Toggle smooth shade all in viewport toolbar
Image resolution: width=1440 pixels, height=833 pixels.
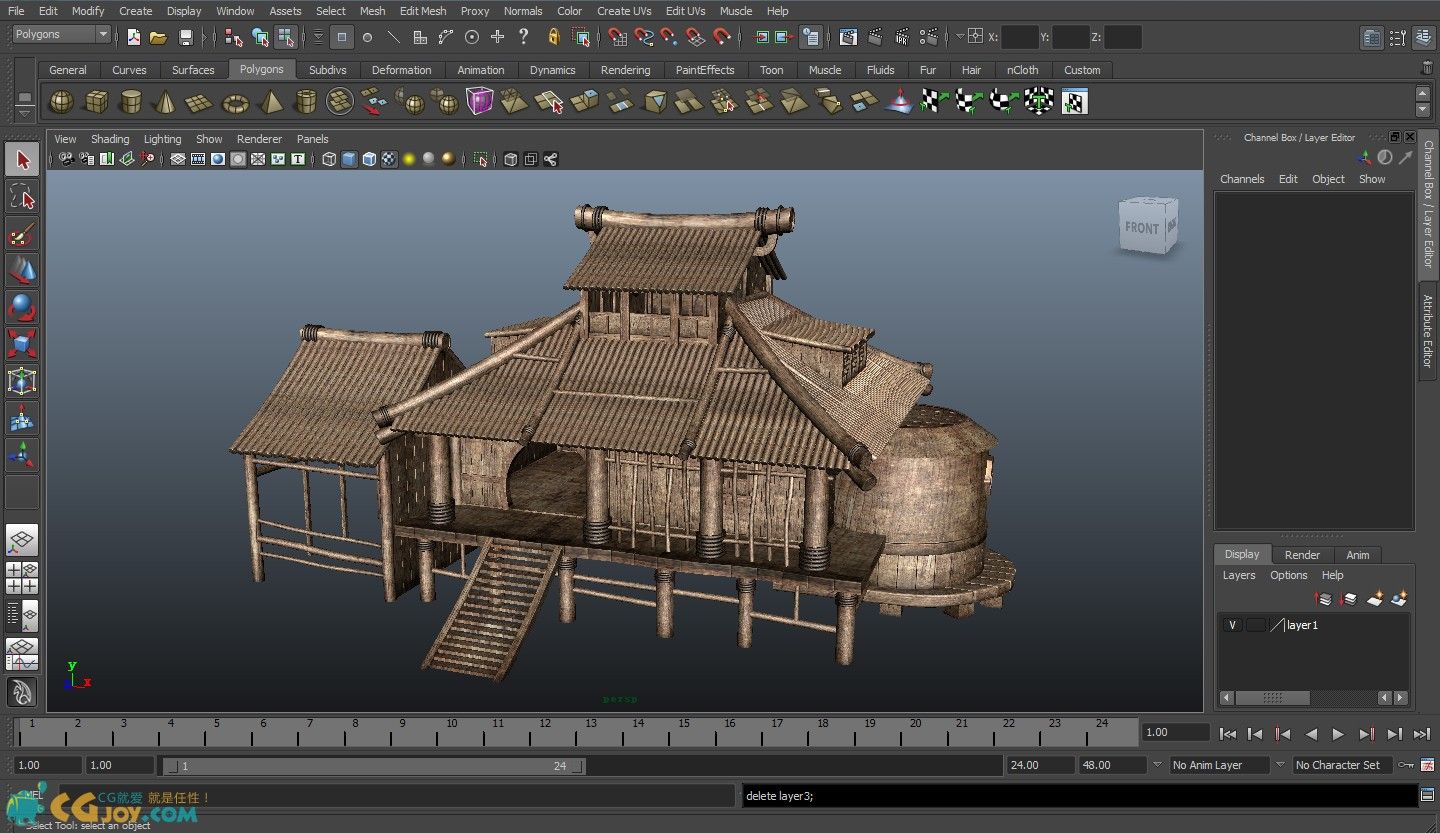coord(349,159)
